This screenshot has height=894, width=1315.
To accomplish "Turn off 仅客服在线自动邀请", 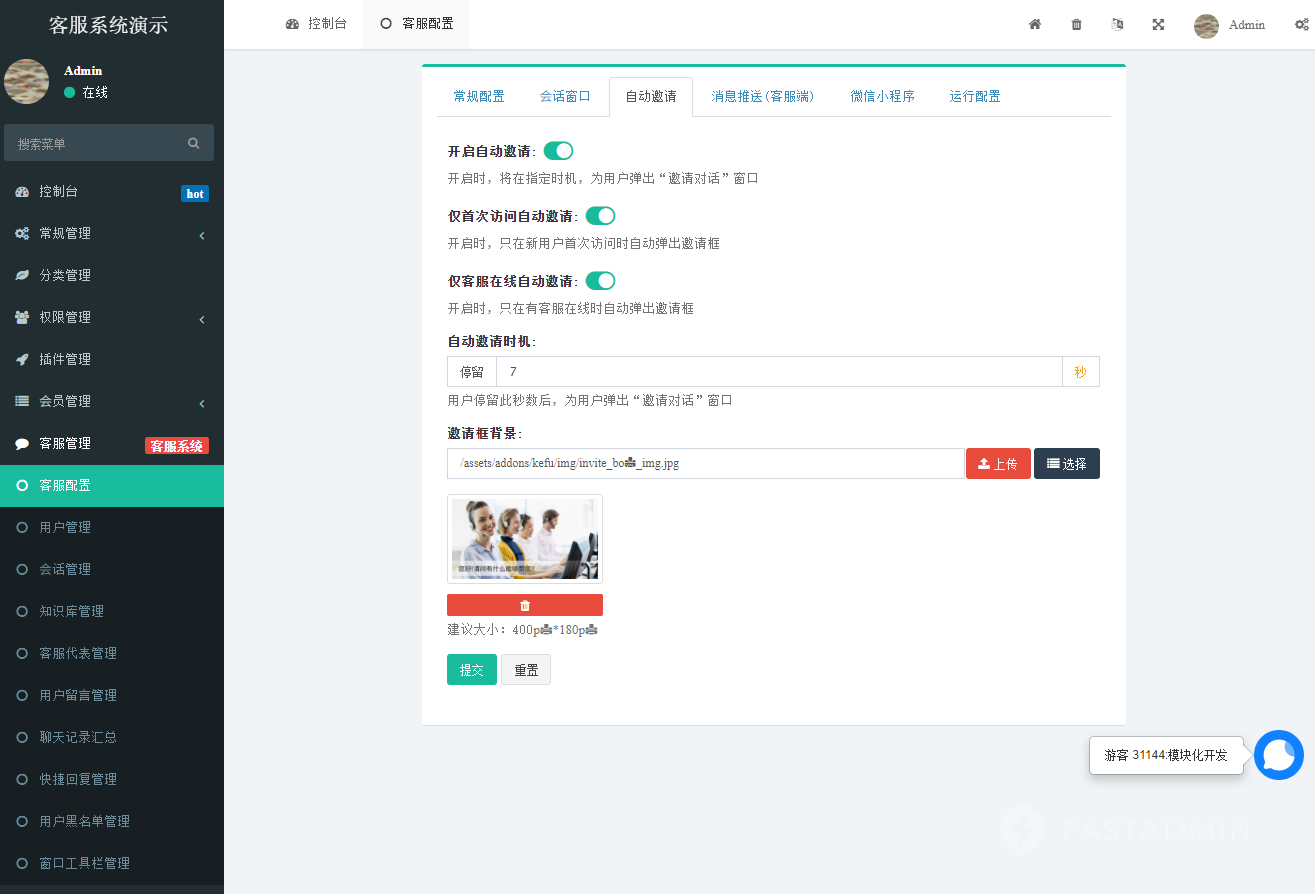I will pyautogui.click(x=600, y=280).
